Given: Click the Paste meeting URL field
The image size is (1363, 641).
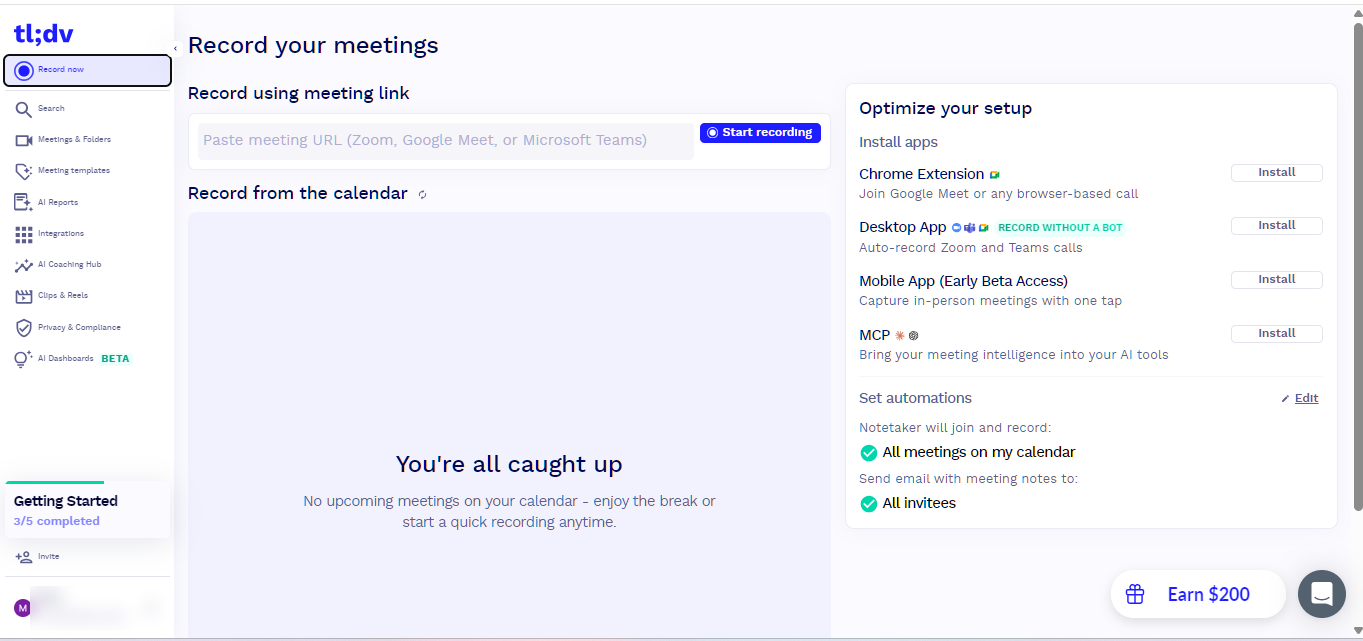Looking at the screenshot, I should (x=446, y=141).
